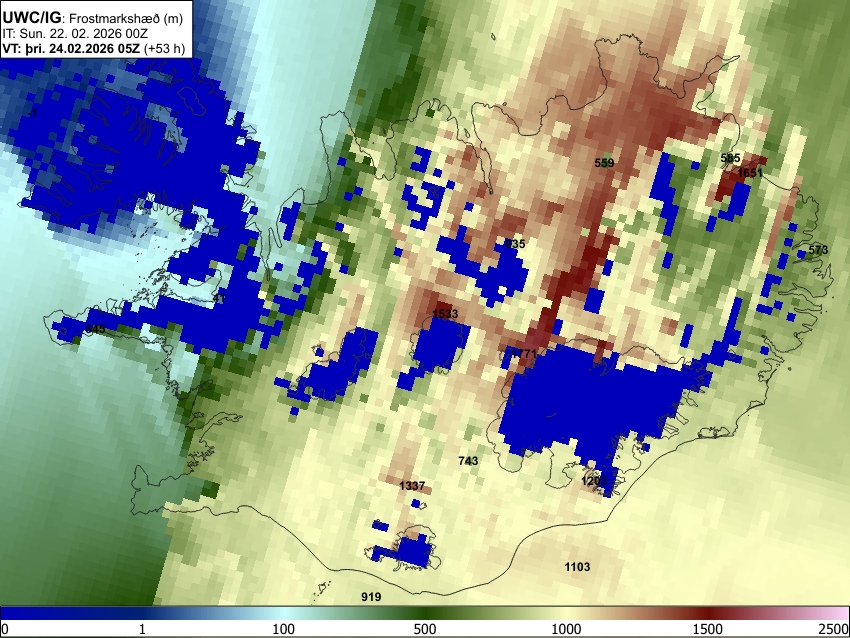
Task: Click the '(+53 h)' forecast offset text
Action: (x=164, y=48)
